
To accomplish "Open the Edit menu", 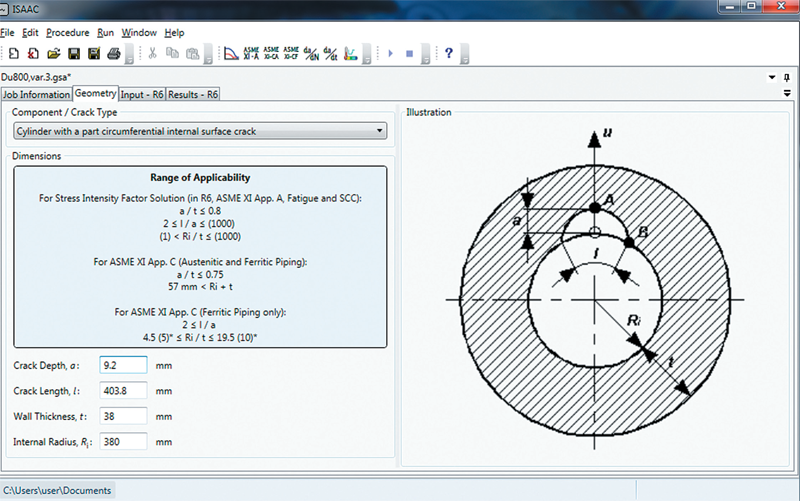I will (x=30, y=33).
